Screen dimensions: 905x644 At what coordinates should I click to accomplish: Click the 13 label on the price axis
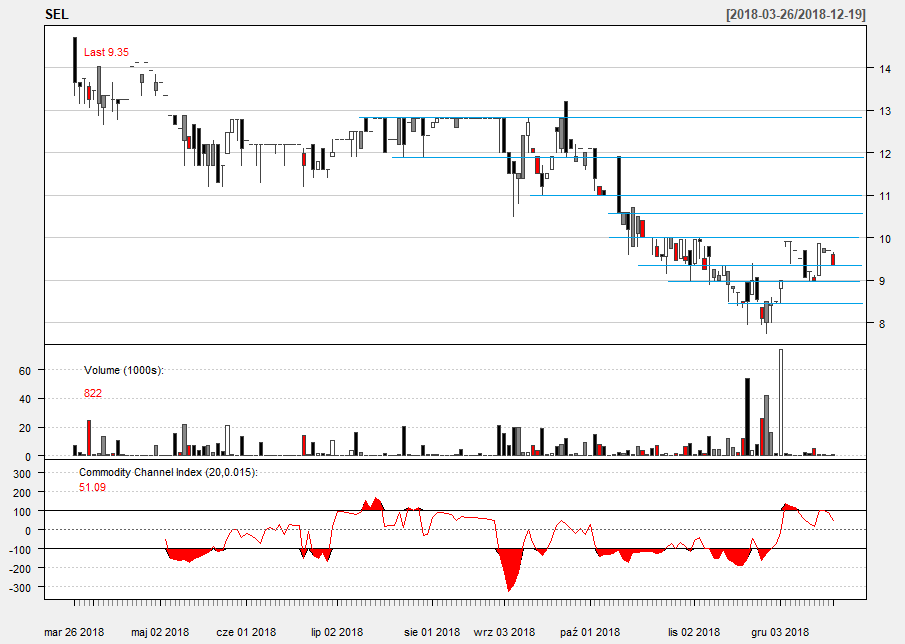tap(885, 111)
